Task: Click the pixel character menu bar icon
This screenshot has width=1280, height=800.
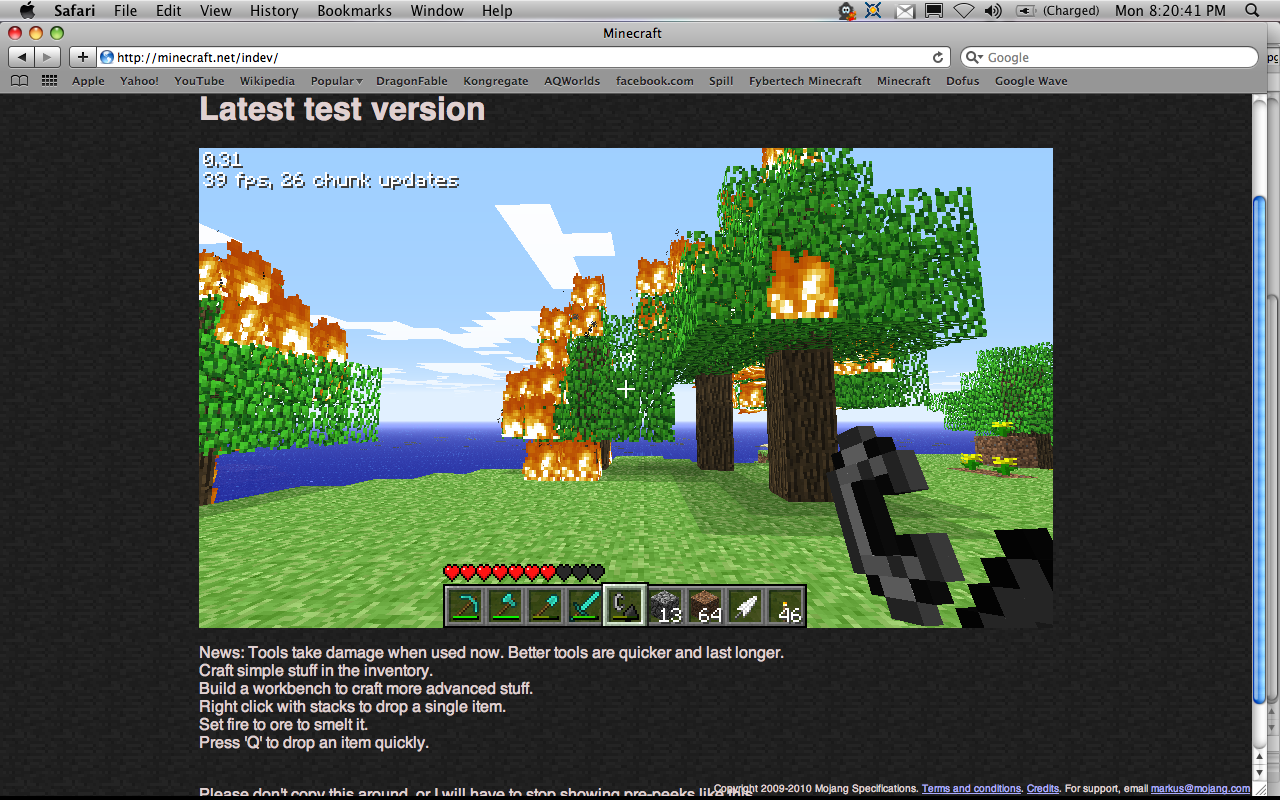Action: point(846,11)
